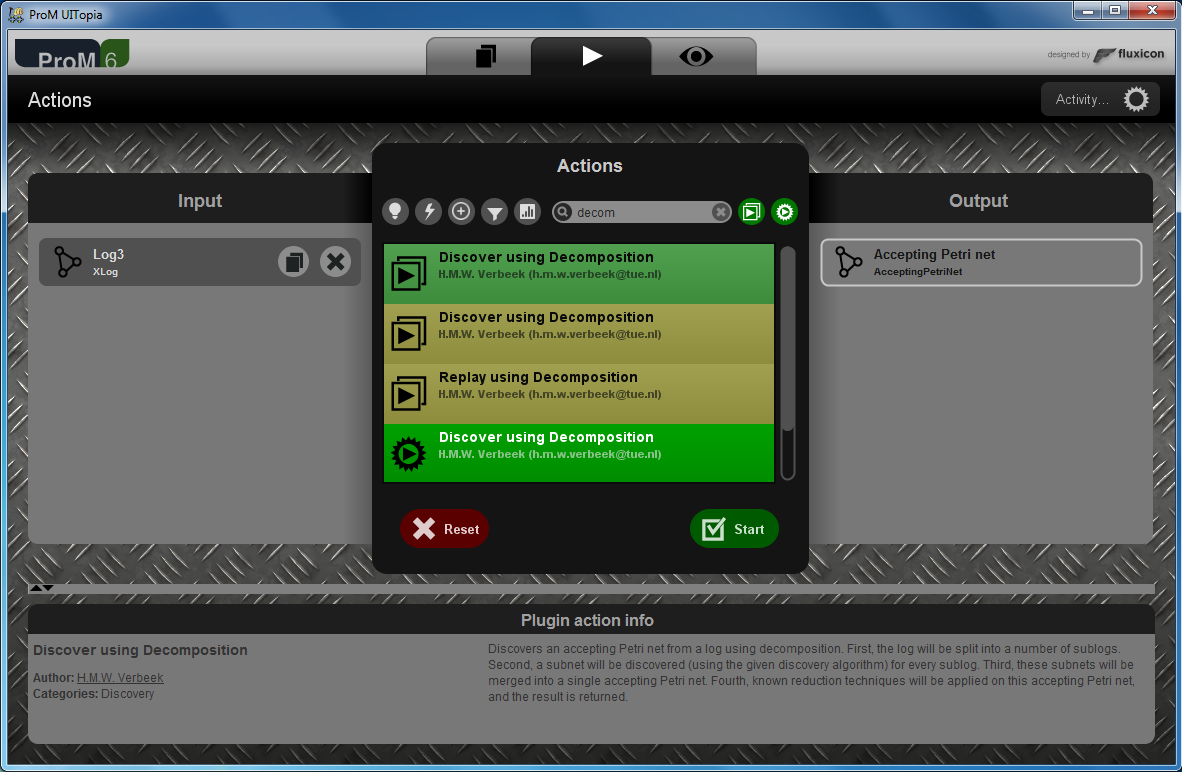The width and height of the screenshot is (1182, 772).
Task: Switch to the Actions play tab
Action: (592, 57)
